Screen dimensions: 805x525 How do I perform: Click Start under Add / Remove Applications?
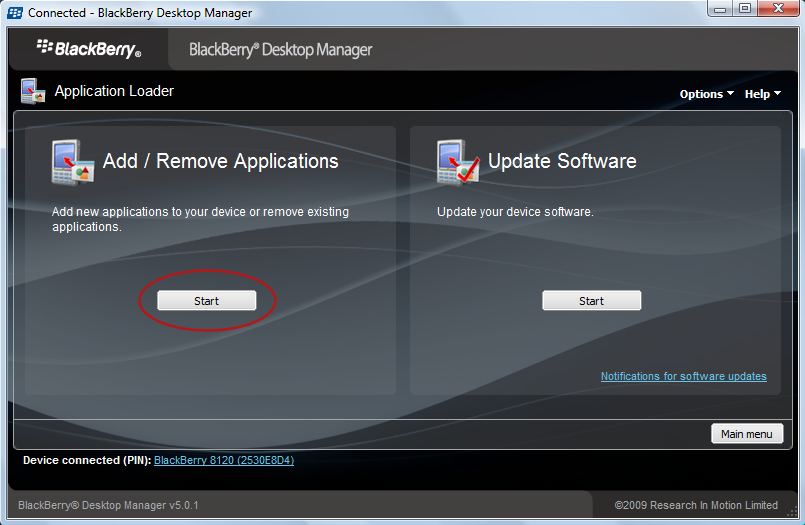(206, 301)
